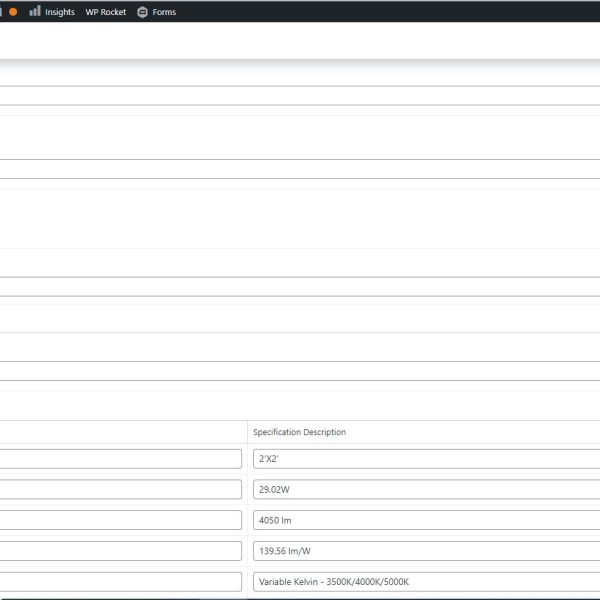Open the Insights menu label

pos(60,12)
